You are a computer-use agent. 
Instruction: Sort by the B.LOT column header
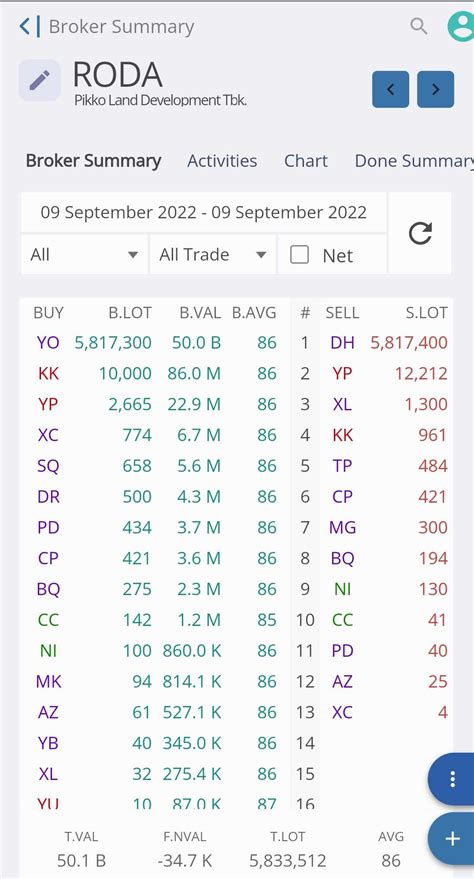(x=130, y=313)
